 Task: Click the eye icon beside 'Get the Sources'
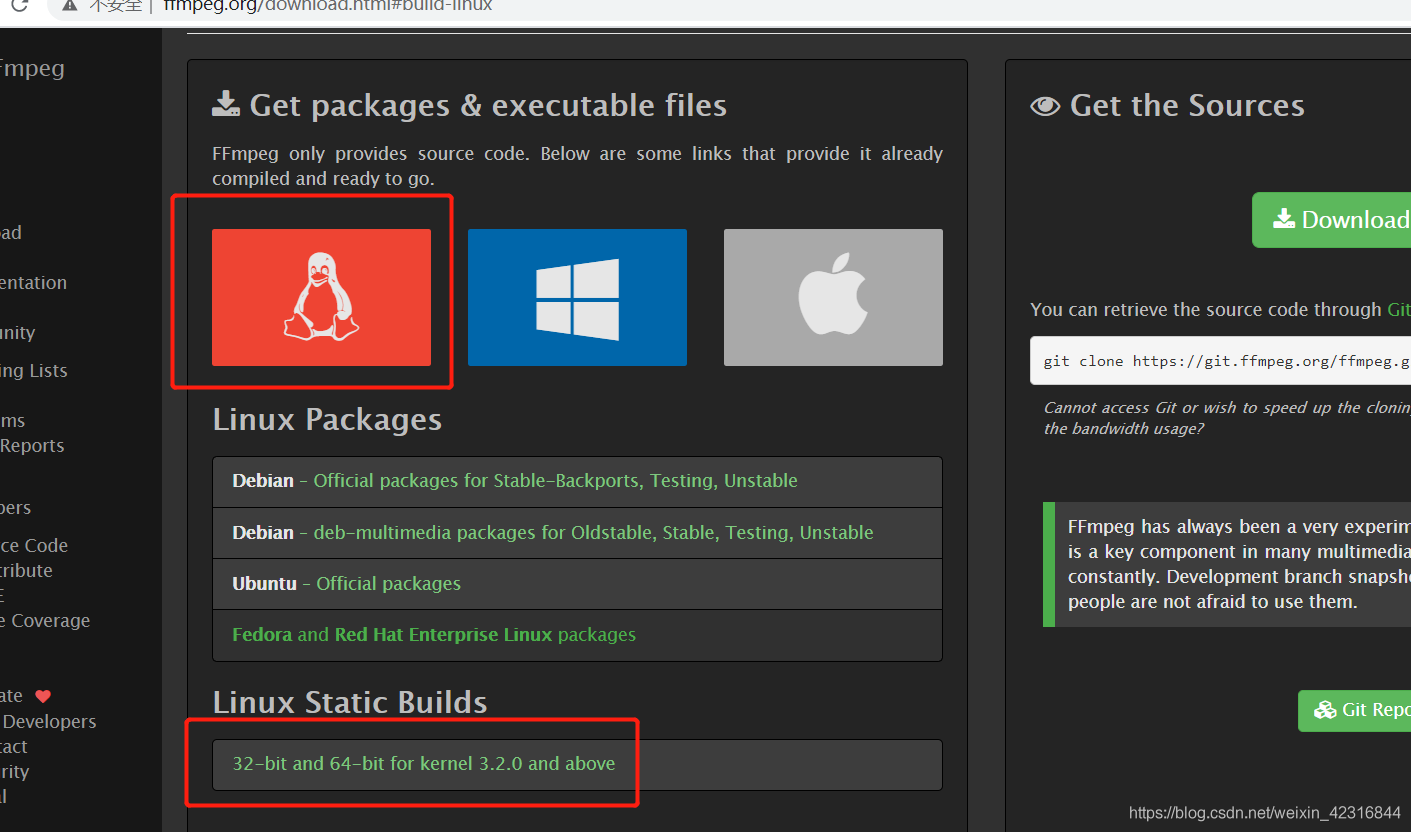[x=1045, y=105]
